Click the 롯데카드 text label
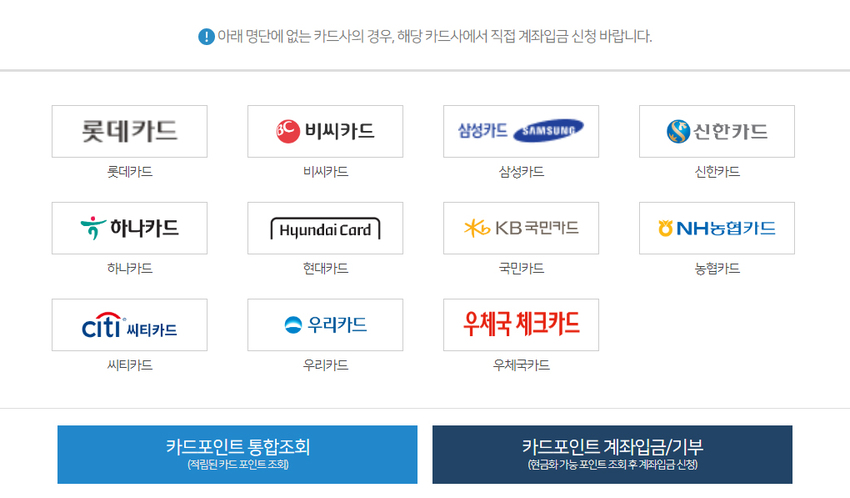Viewport: 850px width, 498px height. (x=130, y=172)
